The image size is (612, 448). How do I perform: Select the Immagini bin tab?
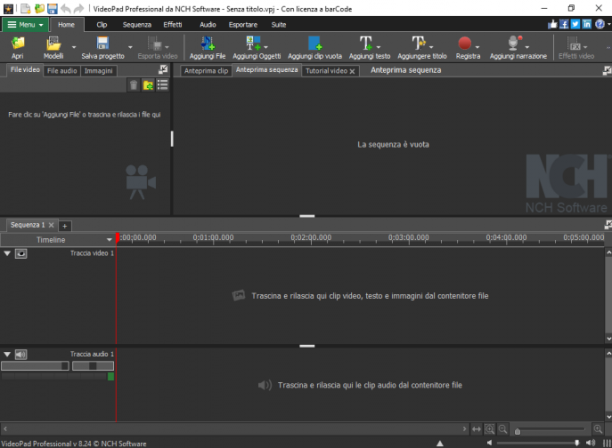(98, 71)
